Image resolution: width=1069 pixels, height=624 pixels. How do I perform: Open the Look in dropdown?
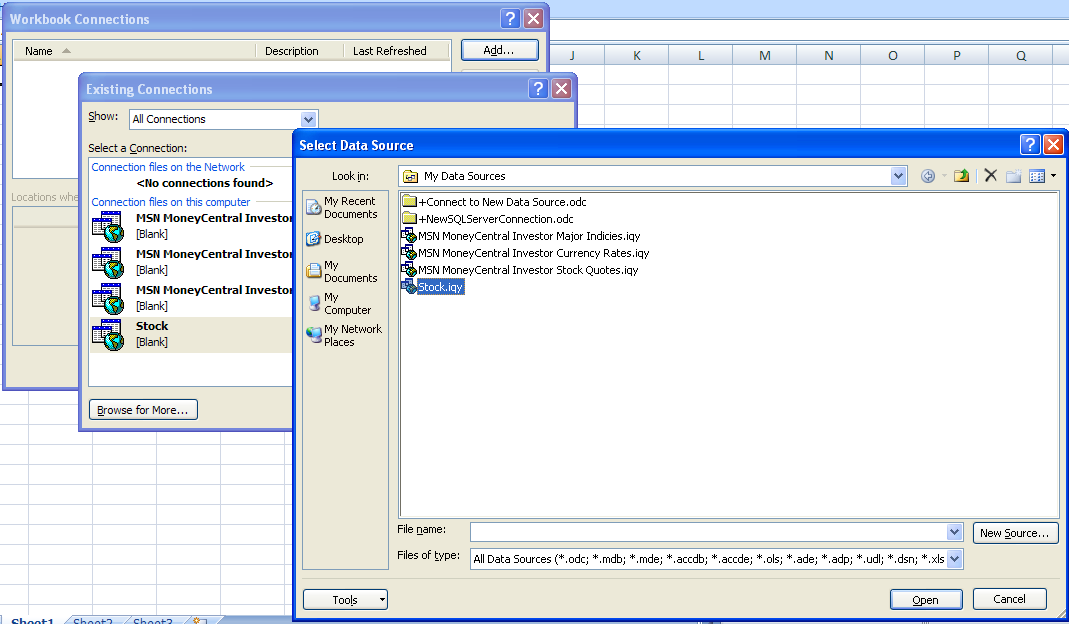point(897,175)
